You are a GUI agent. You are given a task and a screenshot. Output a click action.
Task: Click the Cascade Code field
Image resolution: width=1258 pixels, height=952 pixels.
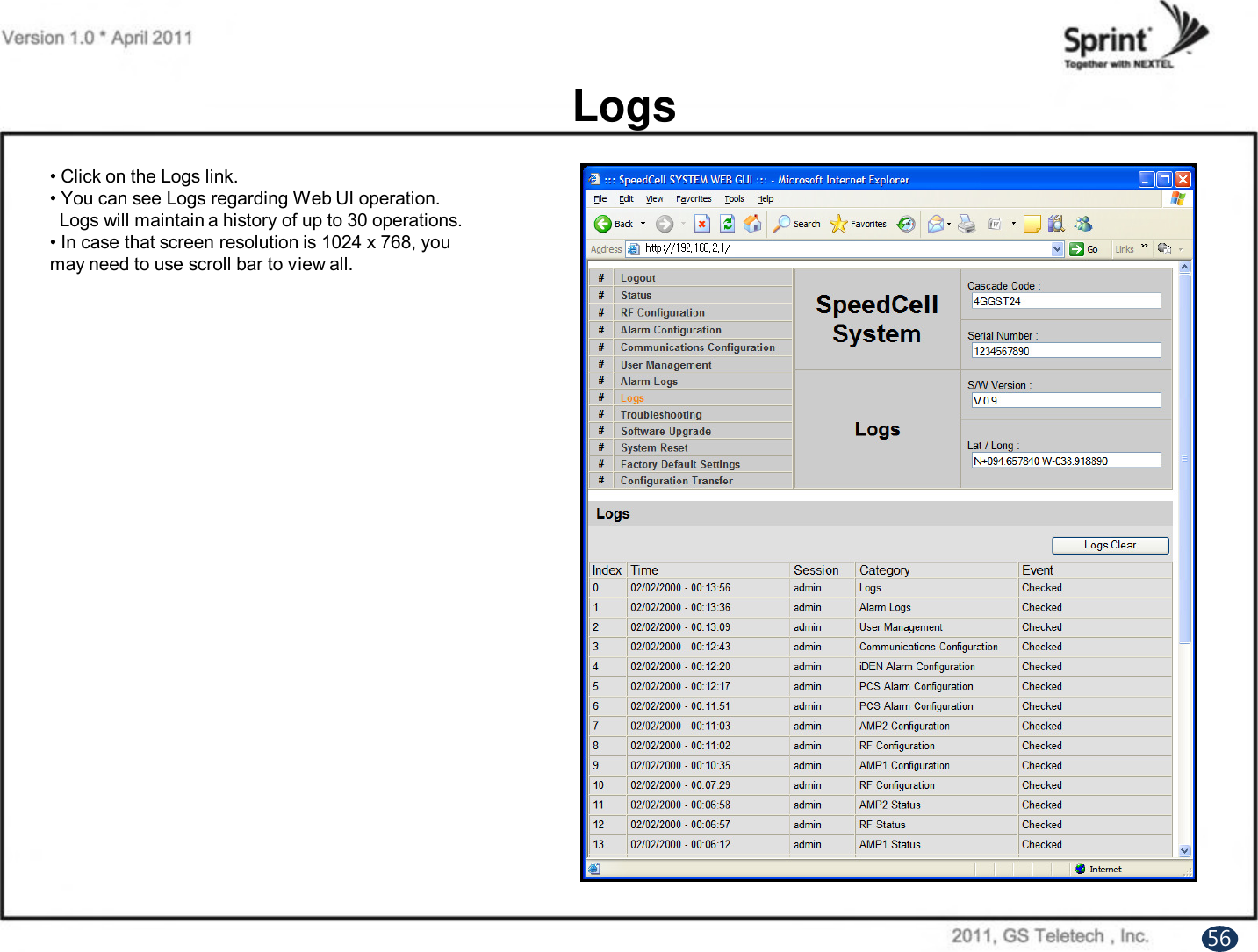[1066, 301]
